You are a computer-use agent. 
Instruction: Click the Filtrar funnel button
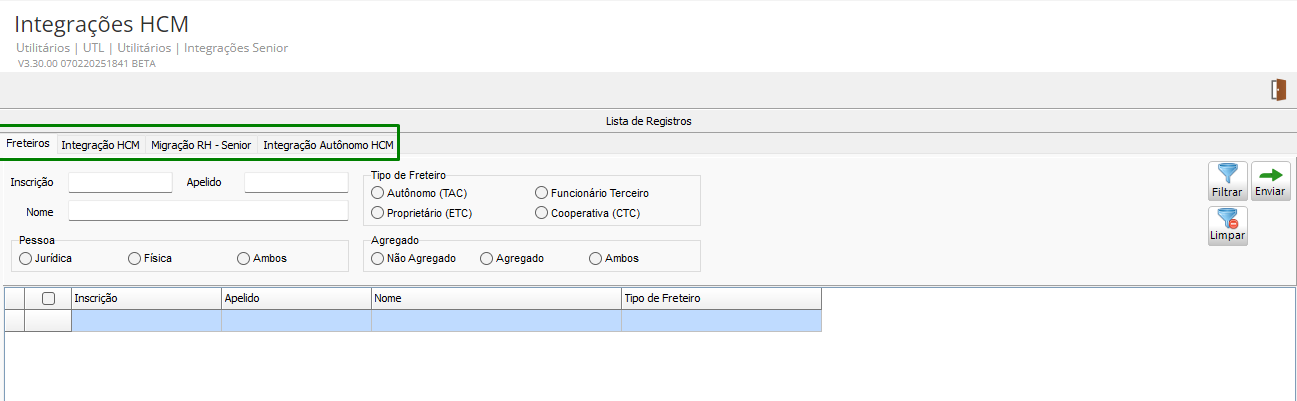click(x=1227, y=180)
